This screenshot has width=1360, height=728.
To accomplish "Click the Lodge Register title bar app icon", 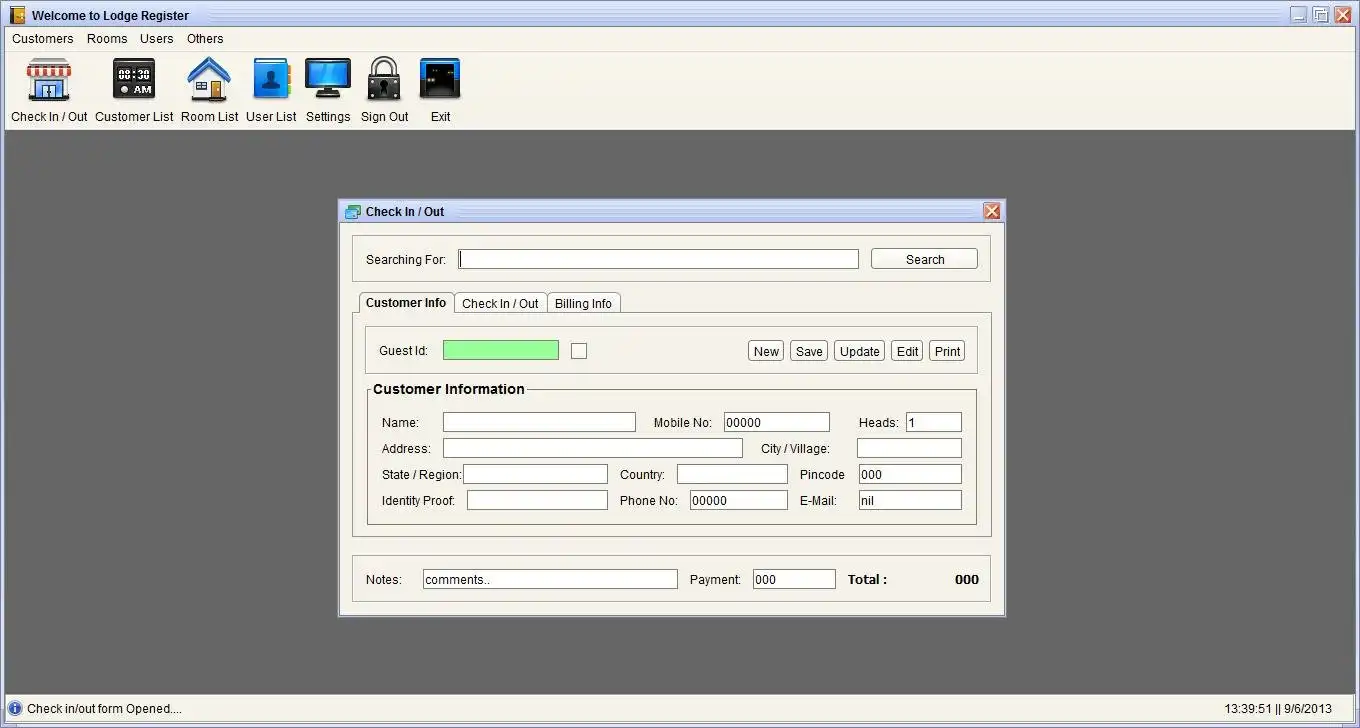I will [17, 15].
